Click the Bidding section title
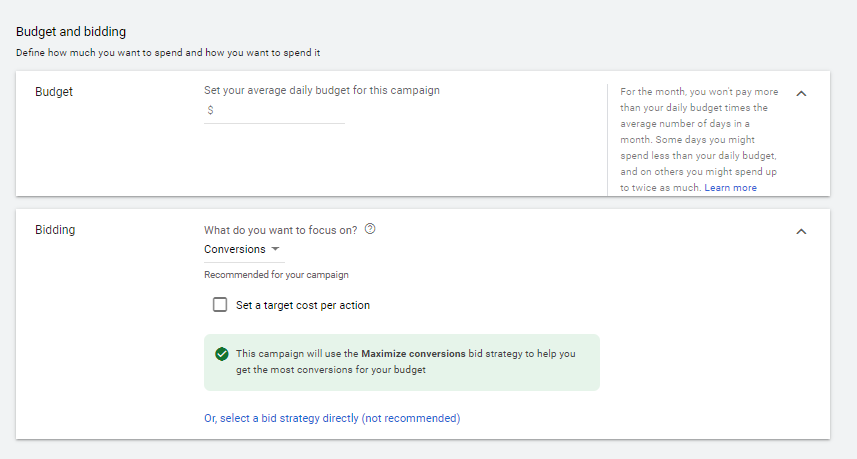Viewport: 857px width, 459px height. [x=55, y=229]
